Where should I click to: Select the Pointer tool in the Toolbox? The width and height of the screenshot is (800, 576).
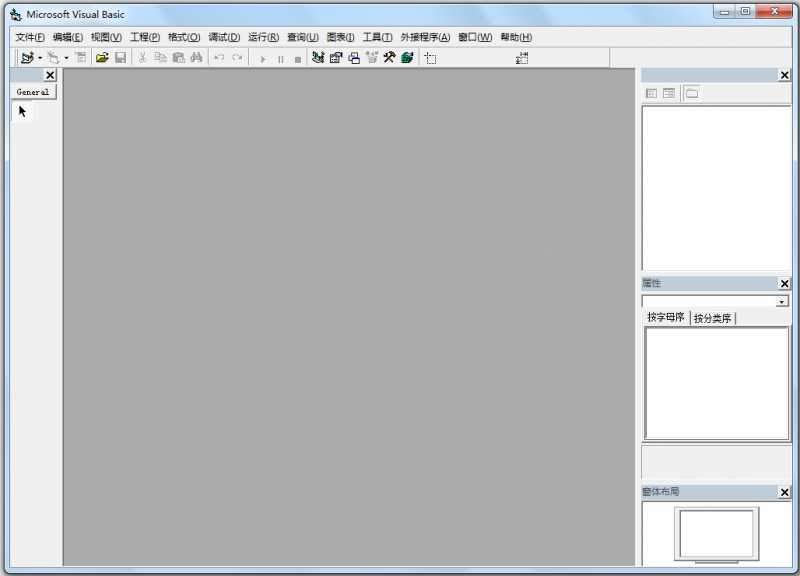[x=21, y=111]
